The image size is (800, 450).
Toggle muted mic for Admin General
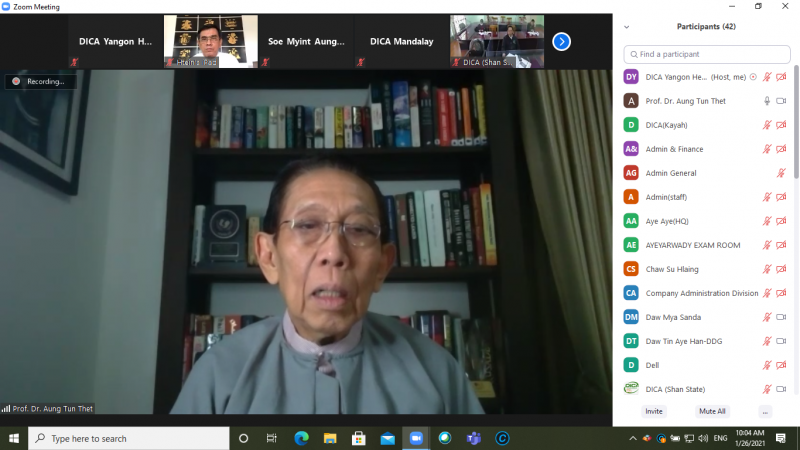click(x=781, y=173)
